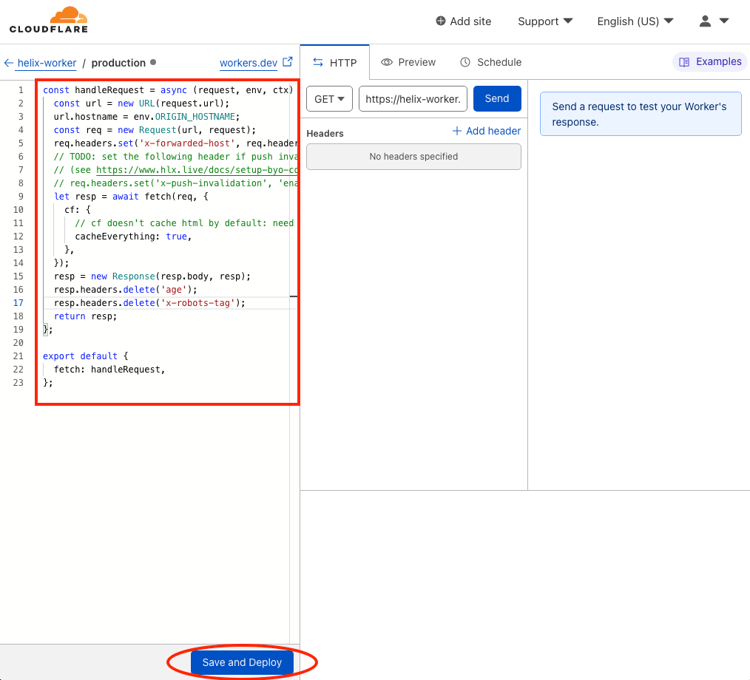750x680 pixels.
Task: Click the 'Send a request to test' info box
Action: [640, 114]
